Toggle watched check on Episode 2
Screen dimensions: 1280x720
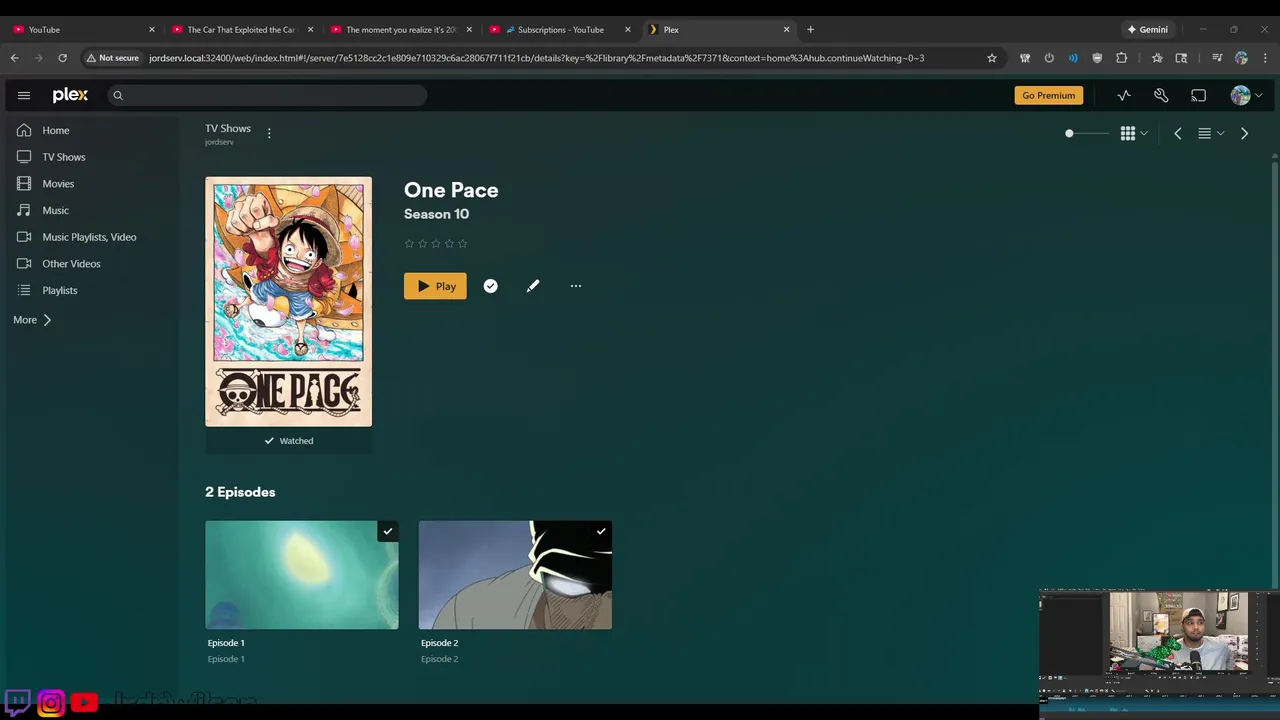[x=601, y=531]
